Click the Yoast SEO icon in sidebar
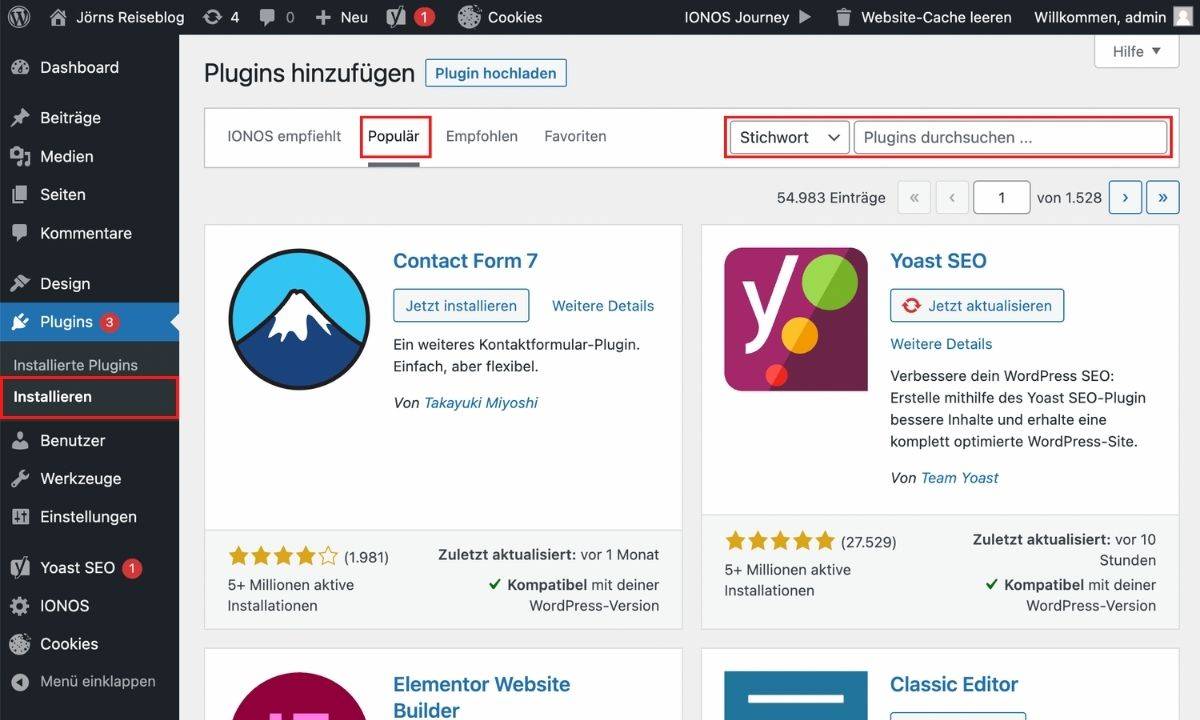The image size is (1200, 720). (x=20, y=568)
